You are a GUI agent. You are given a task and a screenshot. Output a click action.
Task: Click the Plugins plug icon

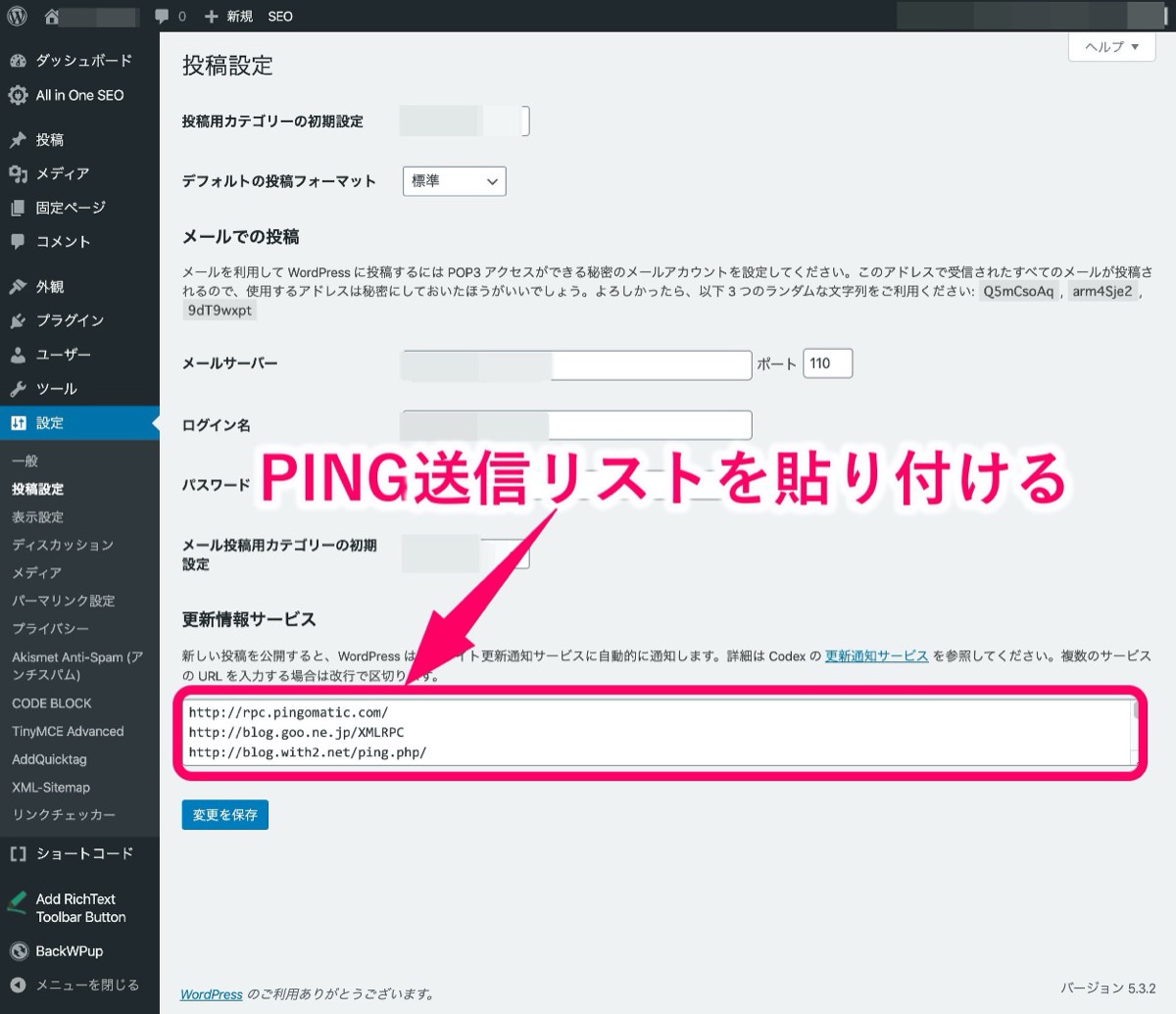(18, 320)
